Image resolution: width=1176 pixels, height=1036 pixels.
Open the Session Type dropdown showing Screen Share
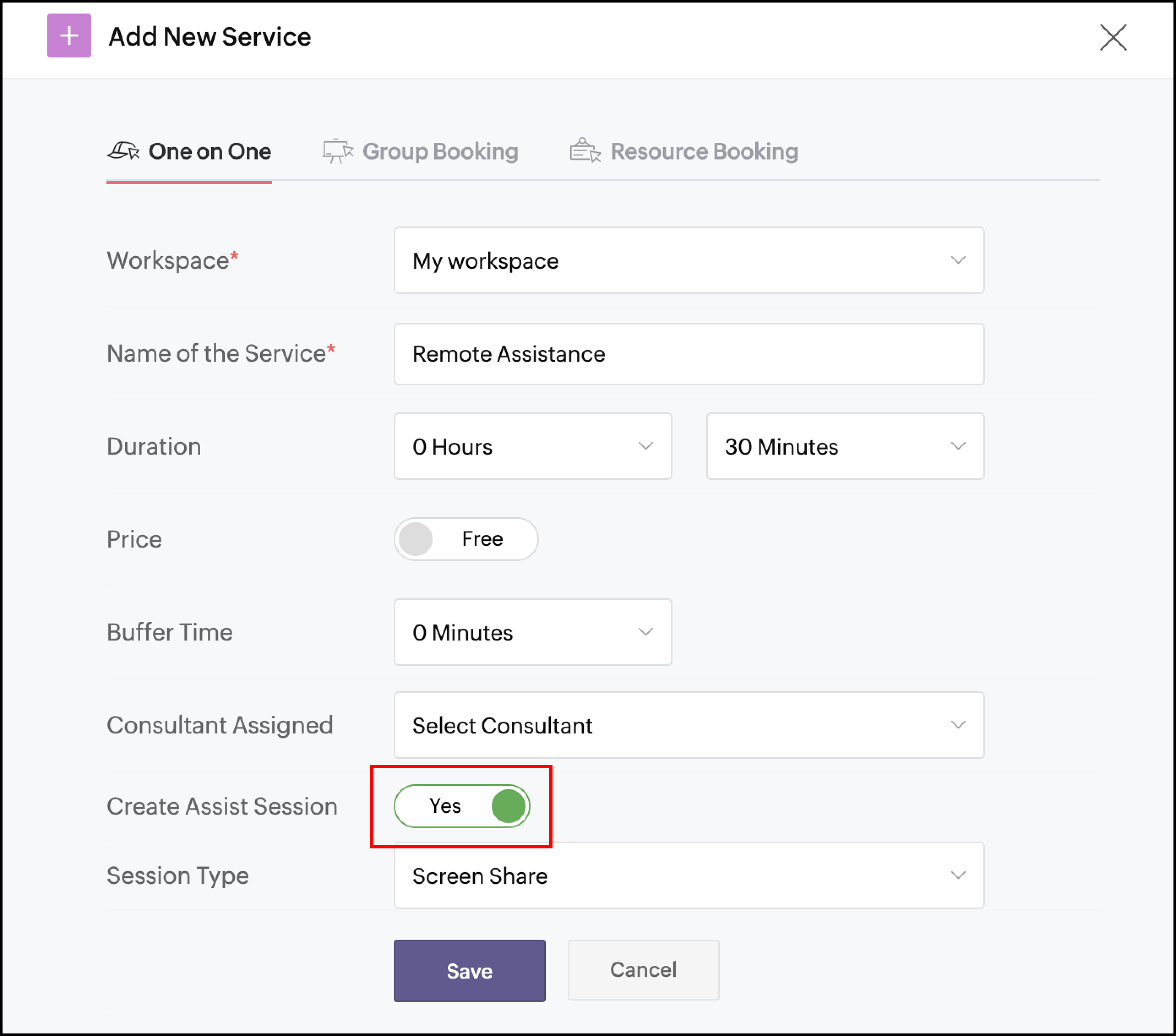(689, 876)
